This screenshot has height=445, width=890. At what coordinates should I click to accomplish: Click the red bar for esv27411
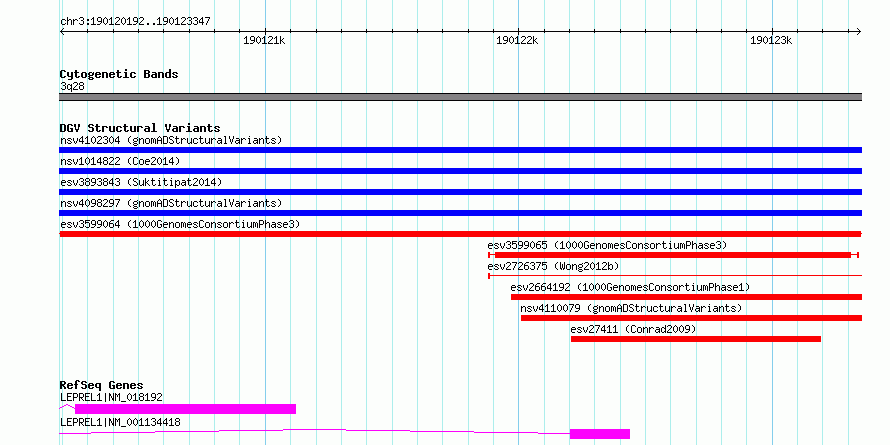pos(696,339)
